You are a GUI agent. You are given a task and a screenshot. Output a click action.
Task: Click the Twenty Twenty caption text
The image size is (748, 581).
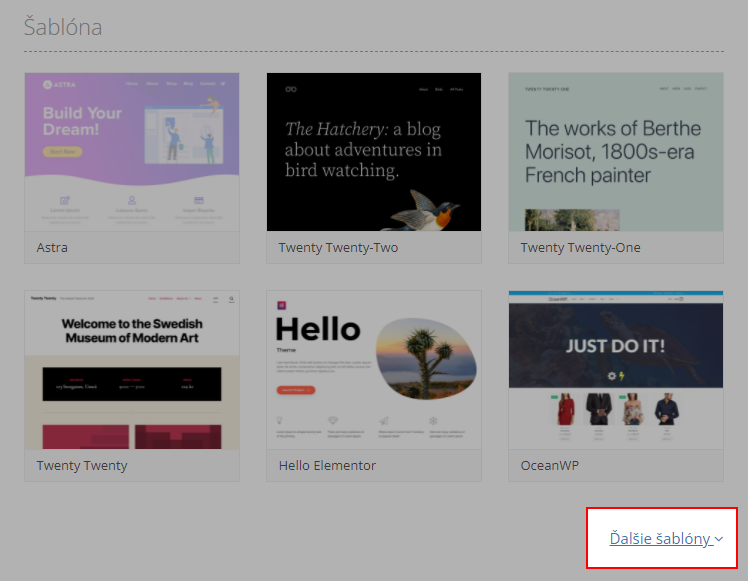(x=82, y=466)
